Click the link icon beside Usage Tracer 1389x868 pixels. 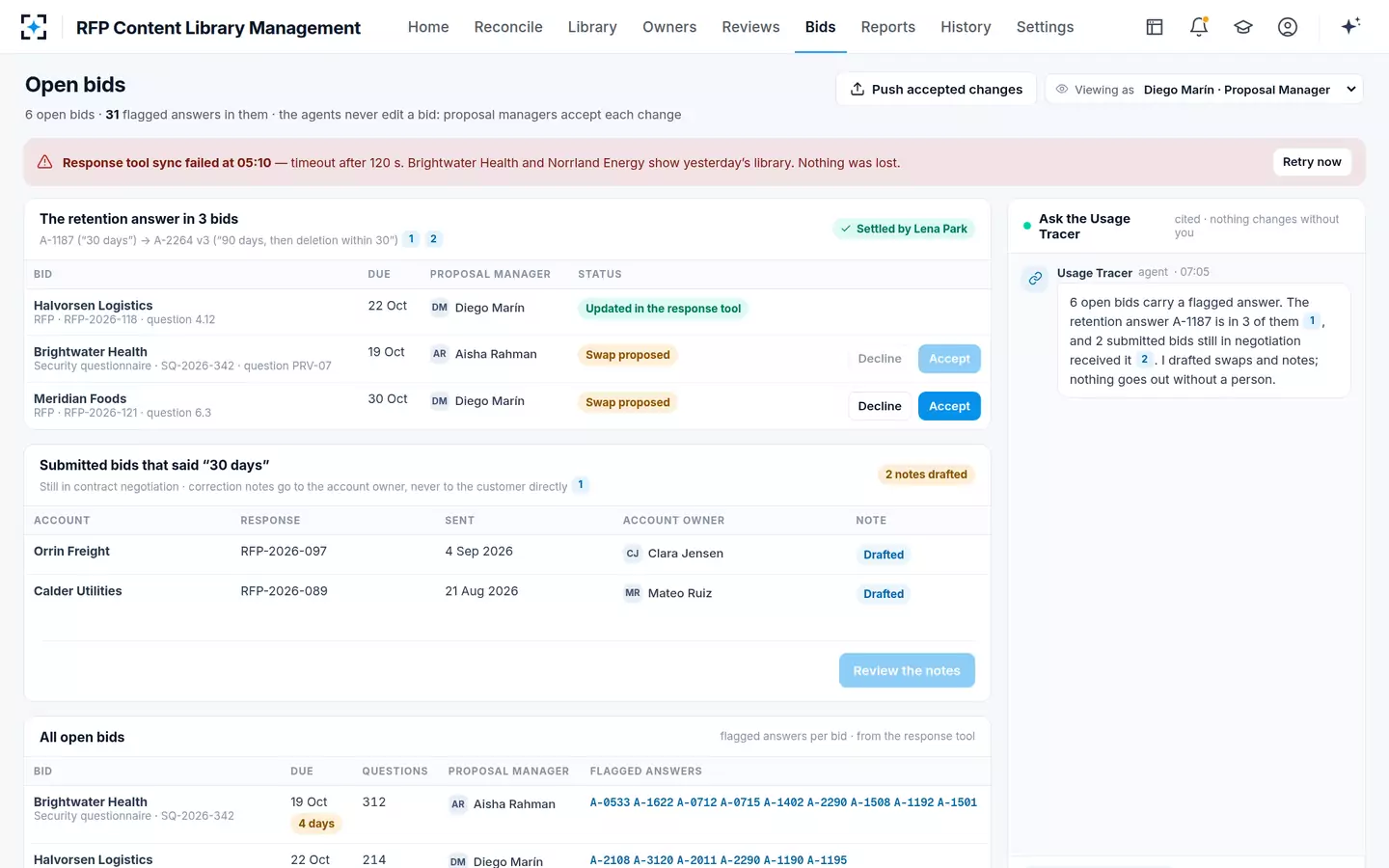tap(1035, 279)
